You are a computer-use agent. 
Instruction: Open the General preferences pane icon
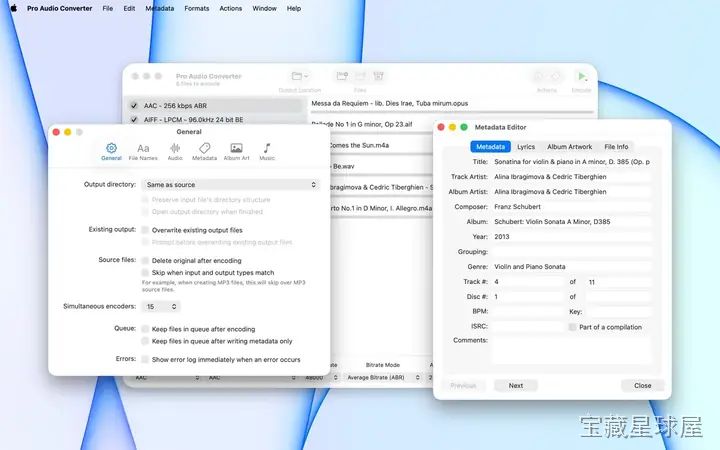click(x=111, y=148)
